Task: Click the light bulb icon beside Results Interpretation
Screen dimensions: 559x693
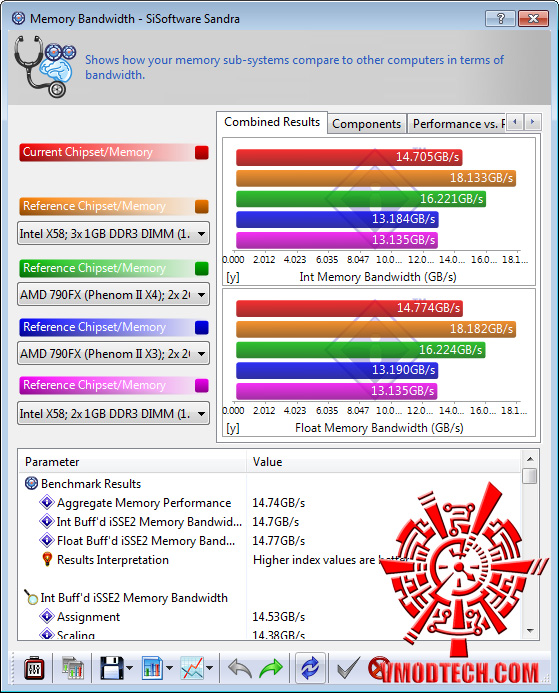Action: click(47, 559)
